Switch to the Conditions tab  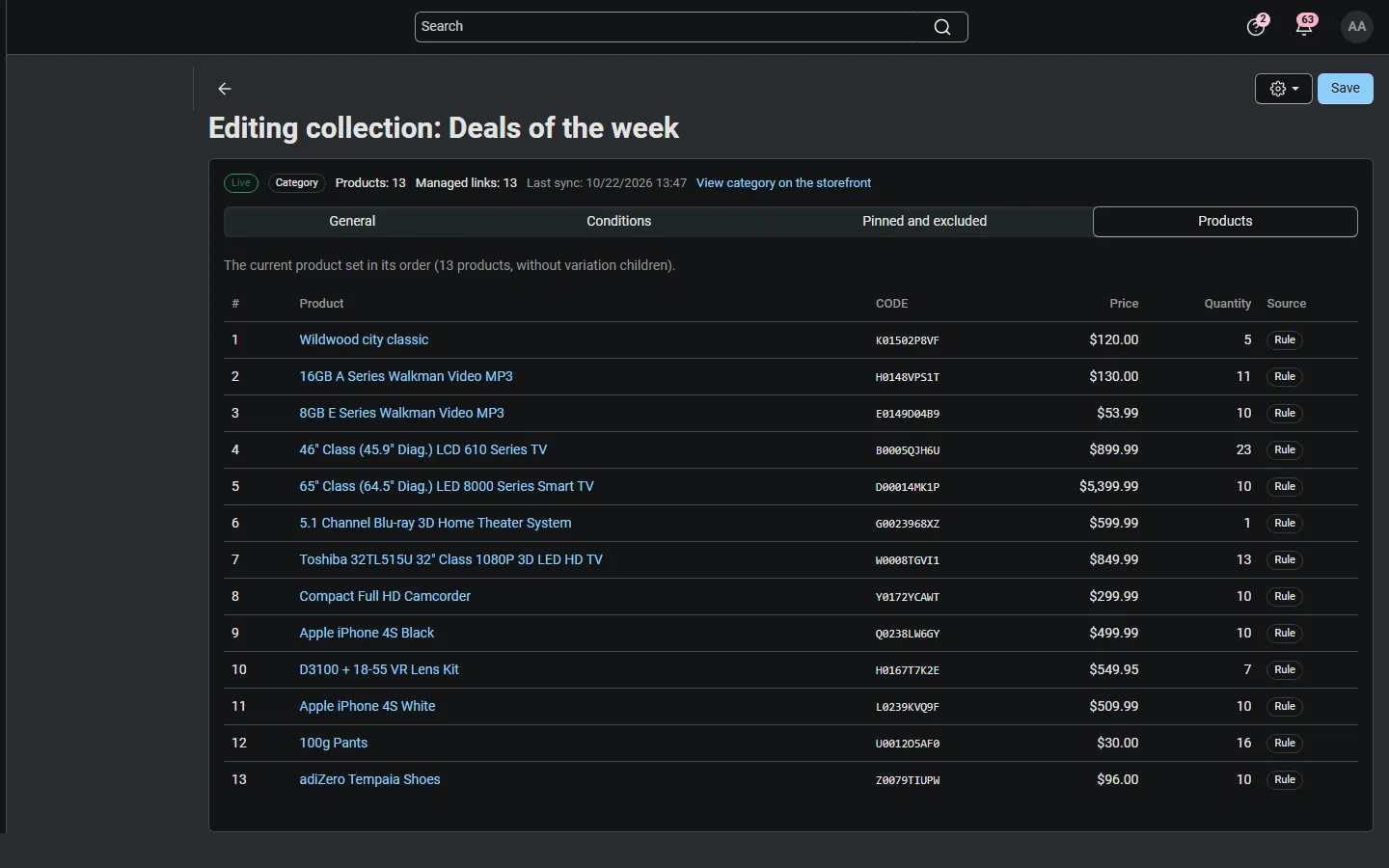[619, 222]
